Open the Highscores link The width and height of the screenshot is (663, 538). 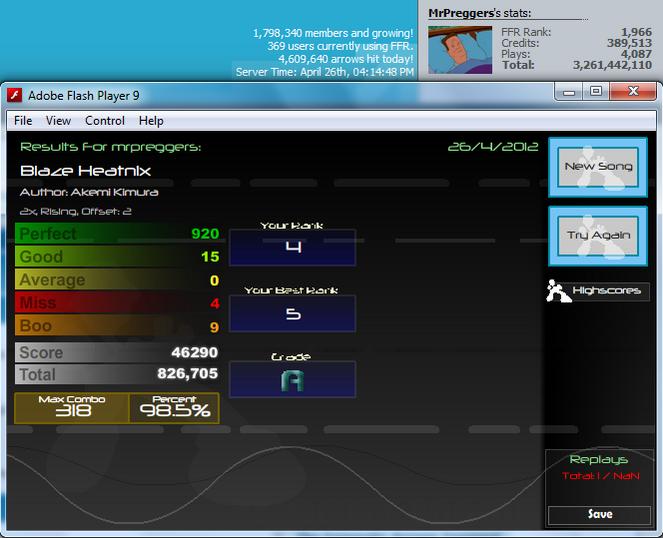pyautogui.click(x=606, y=291)
